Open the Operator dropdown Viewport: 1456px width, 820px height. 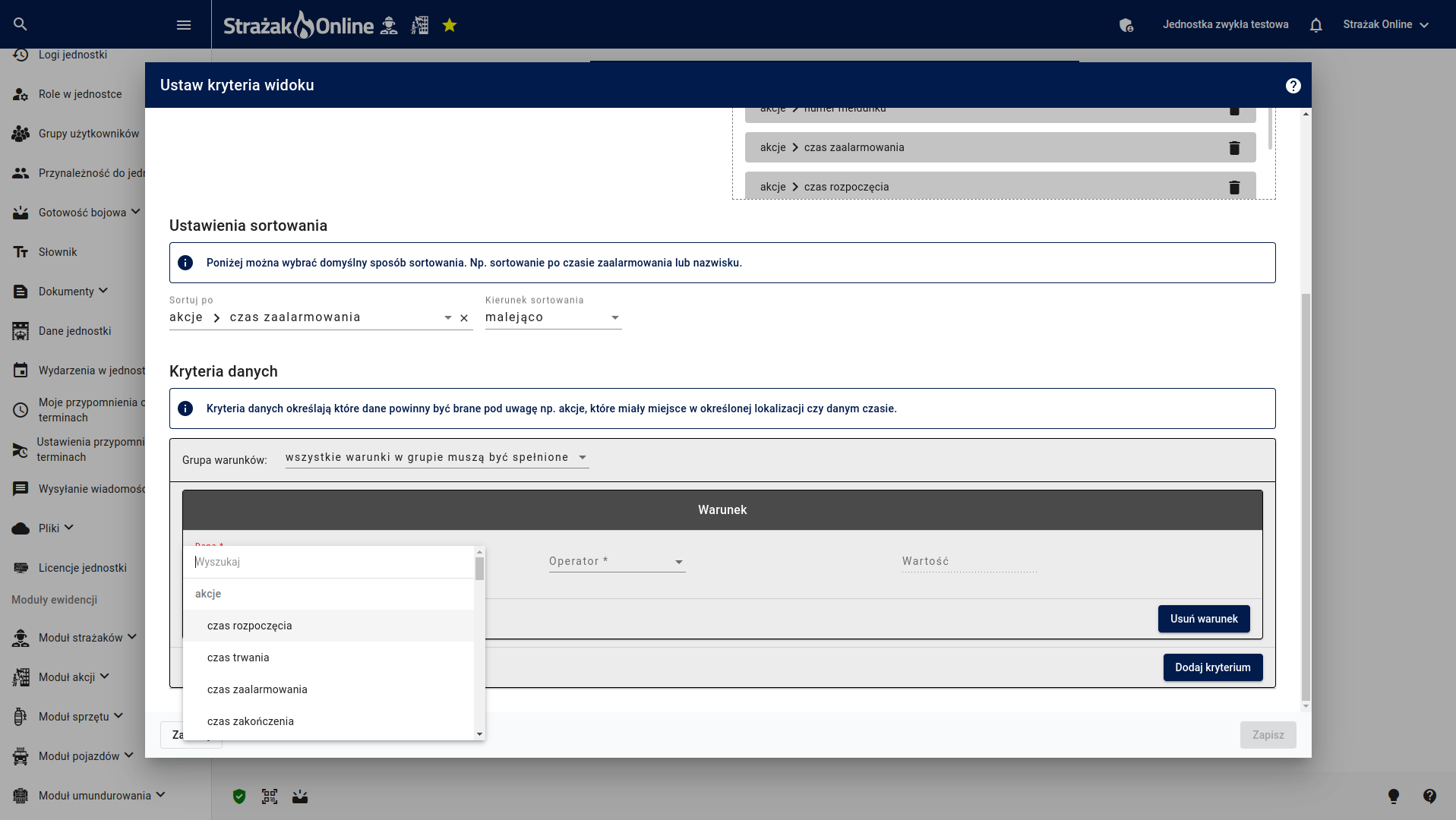[617, 561]
